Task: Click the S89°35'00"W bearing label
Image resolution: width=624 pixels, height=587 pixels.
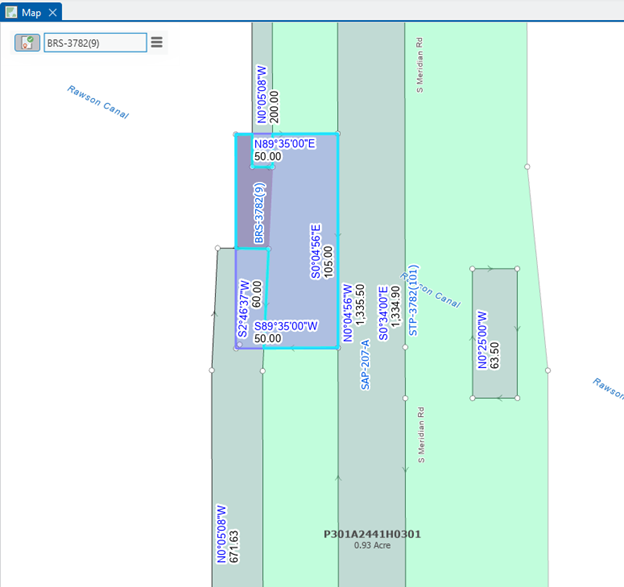Action: coord(286,326)
